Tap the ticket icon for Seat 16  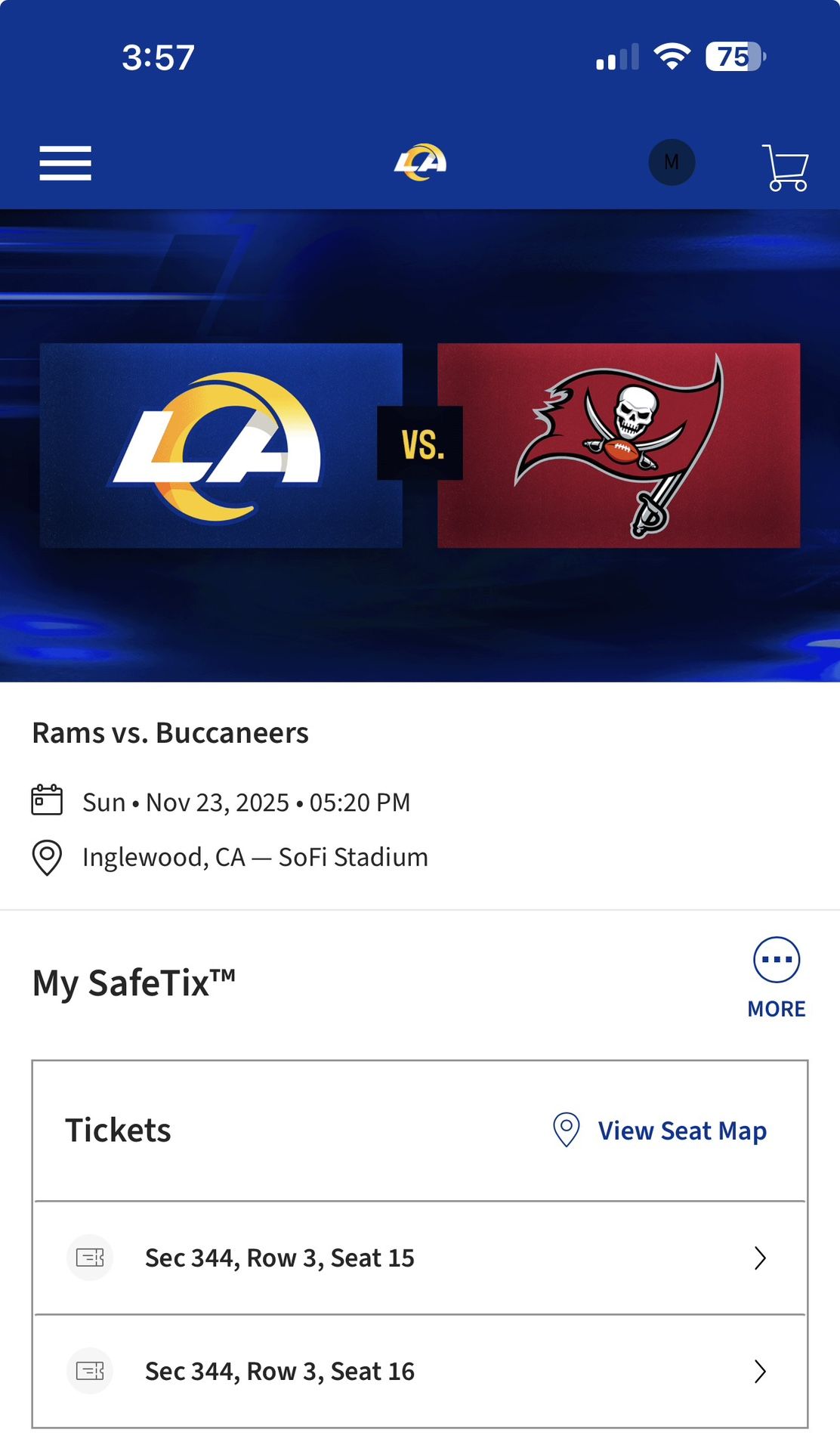(90, 1371)
